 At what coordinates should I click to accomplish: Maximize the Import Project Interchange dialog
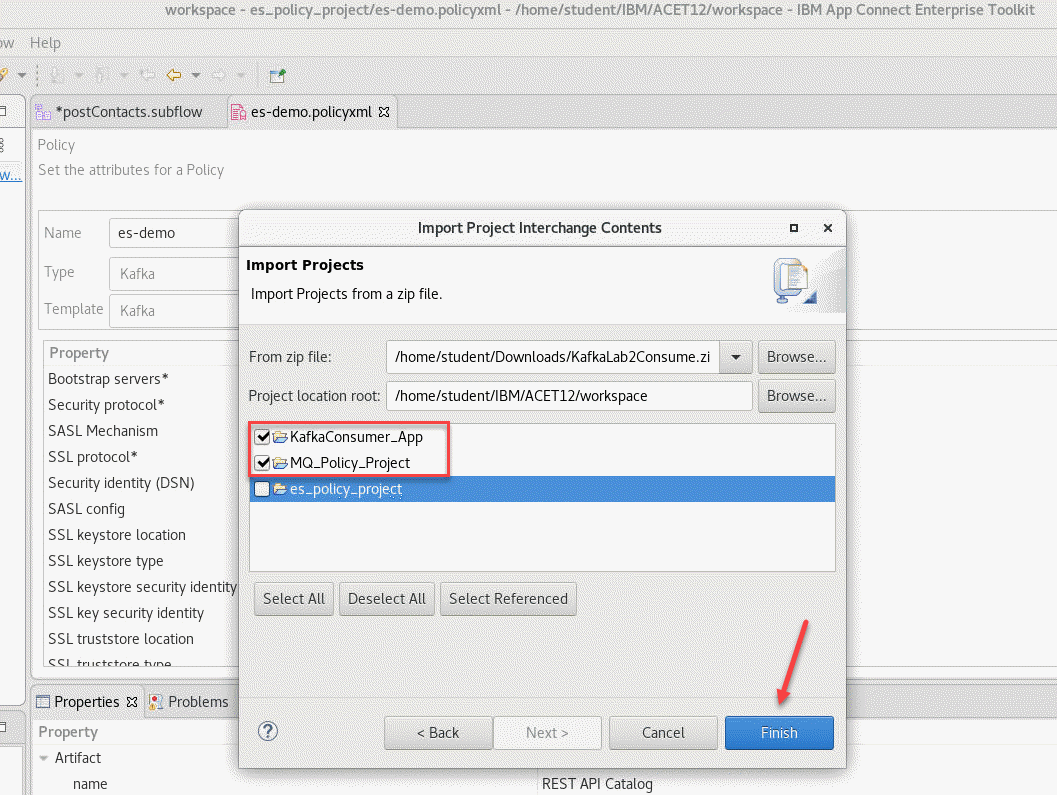tap(794, 228)
